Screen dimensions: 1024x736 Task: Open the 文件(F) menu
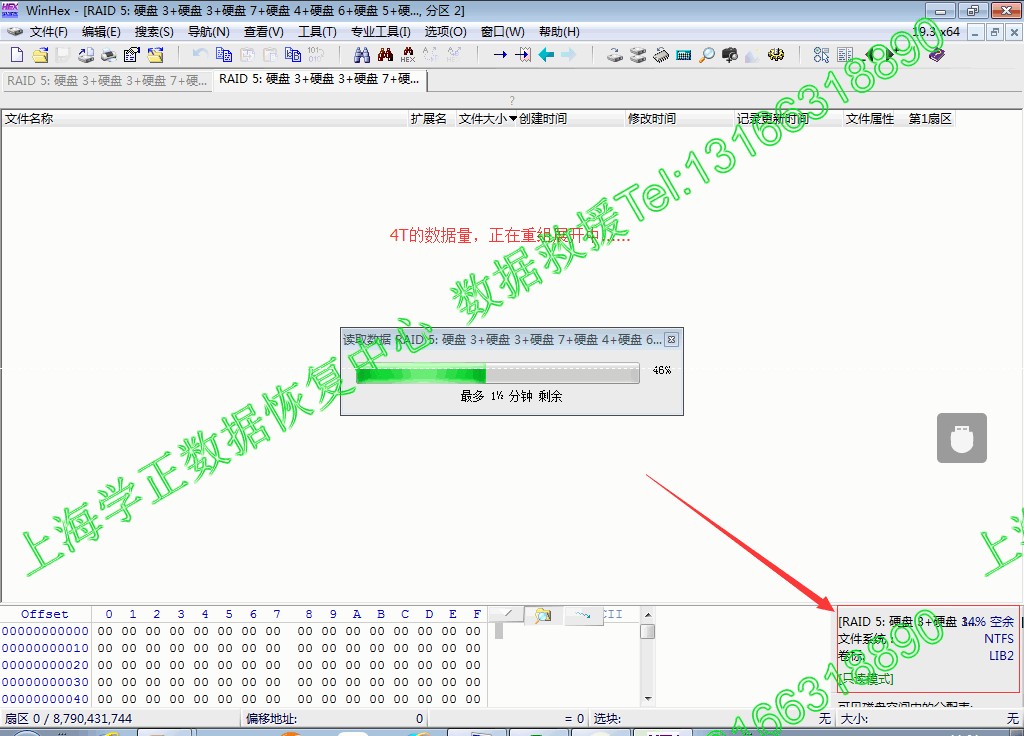(x=48, y=31)
